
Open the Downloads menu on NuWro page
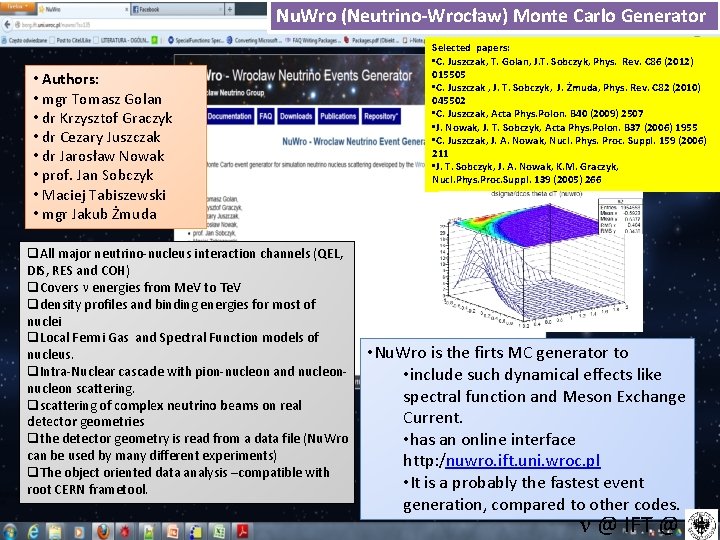296,116
